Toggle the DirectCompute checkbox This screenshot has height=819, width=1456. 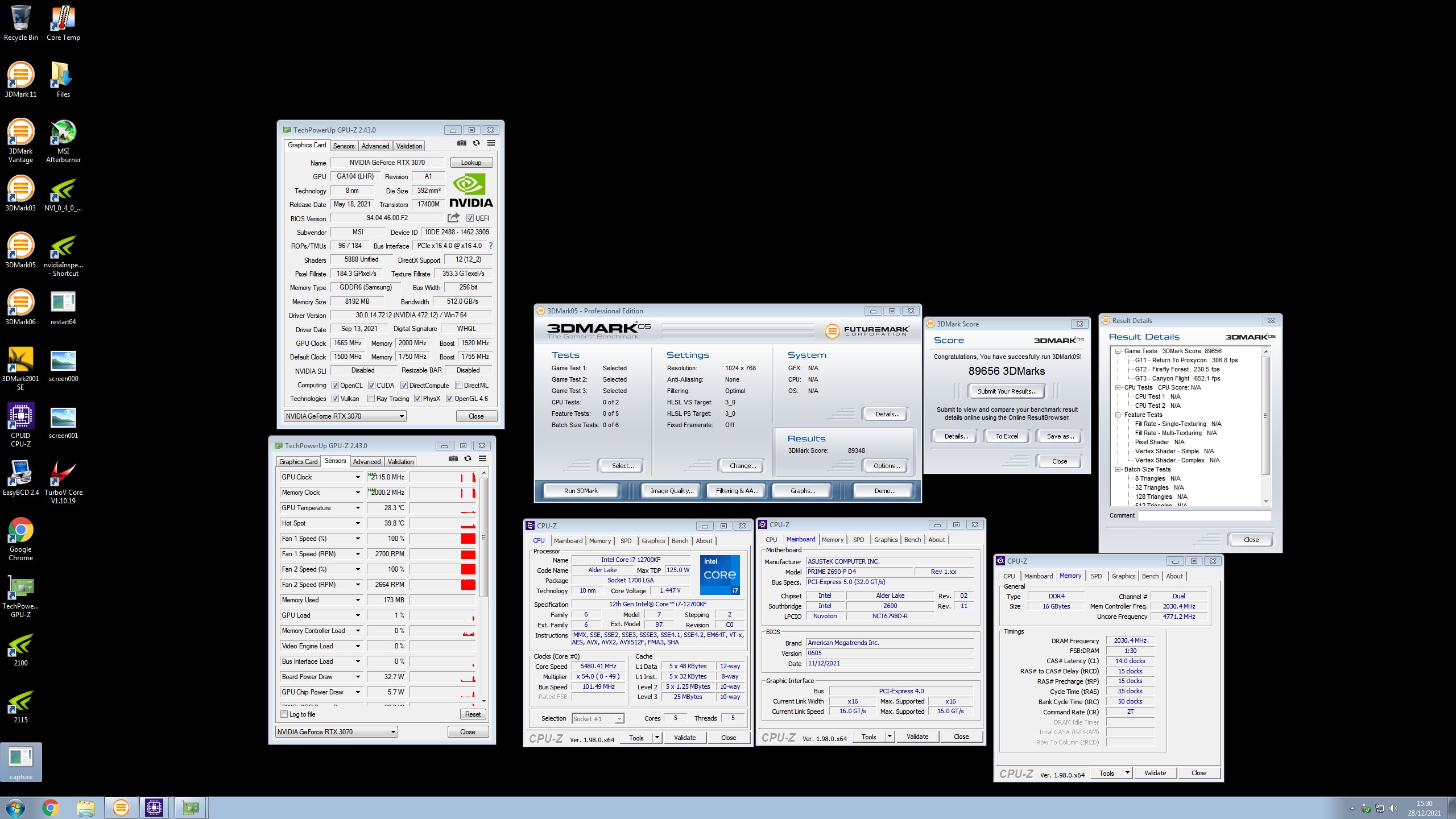[404, 386]
